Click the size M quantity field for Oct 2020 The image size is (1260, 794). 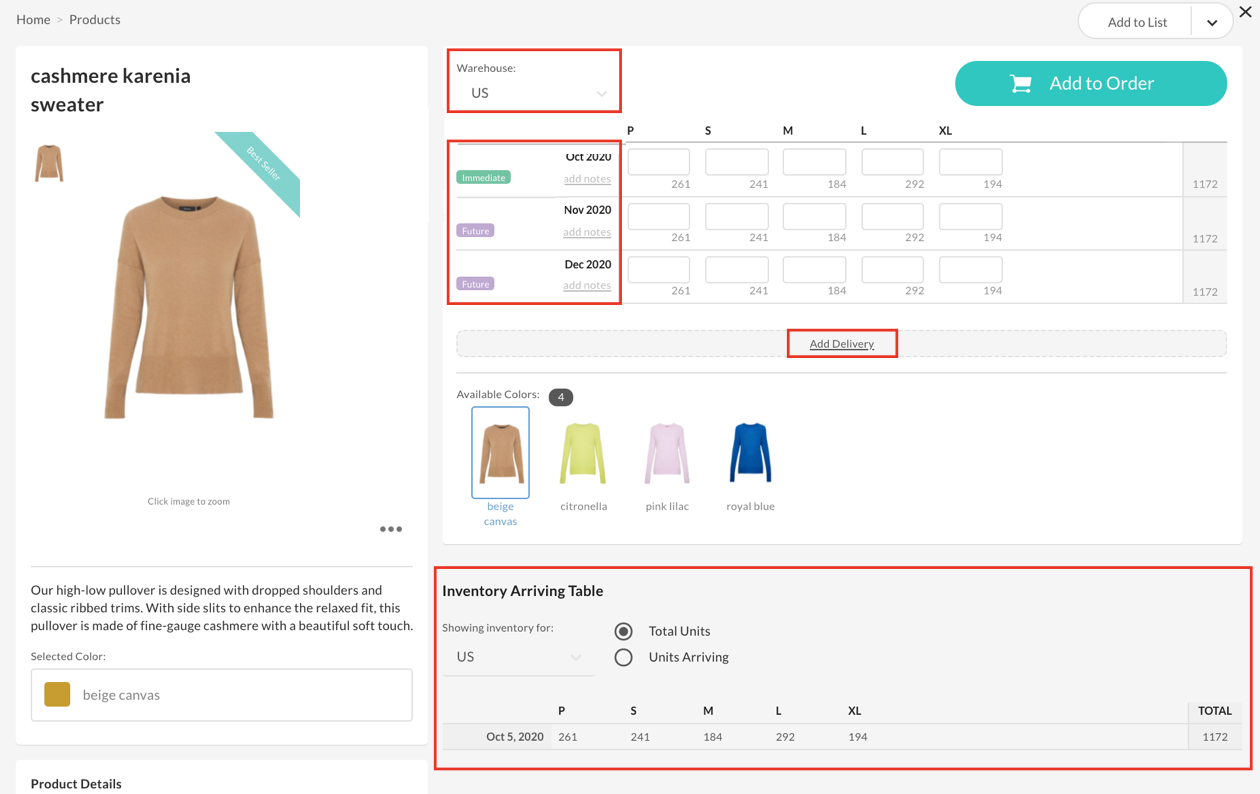[x=813, y=161]
